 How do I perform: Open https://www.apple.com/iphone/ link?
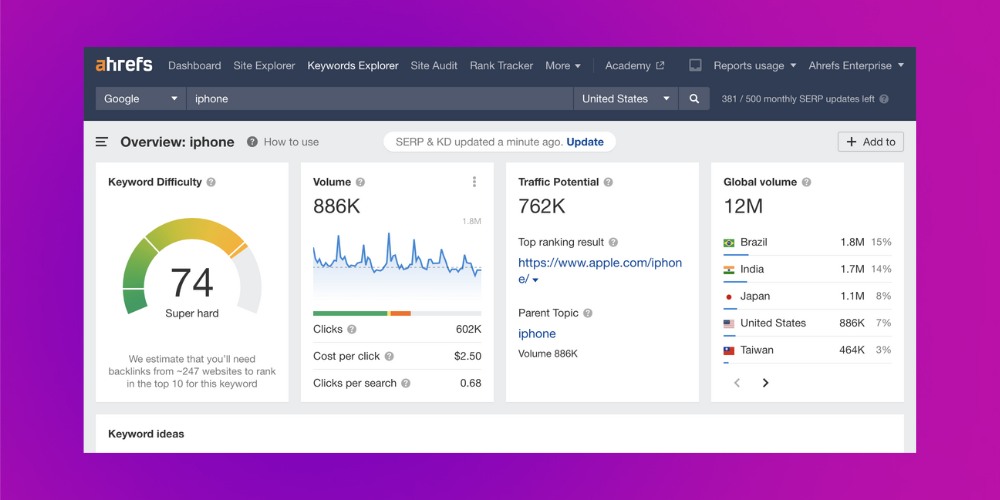tap(599, 270)
